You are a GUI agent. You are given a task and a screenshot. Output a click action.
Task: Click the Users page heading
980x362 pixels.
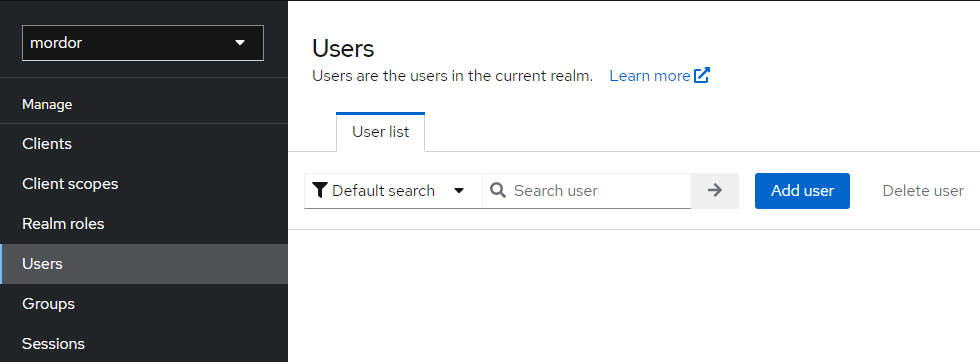click(343, 49)
